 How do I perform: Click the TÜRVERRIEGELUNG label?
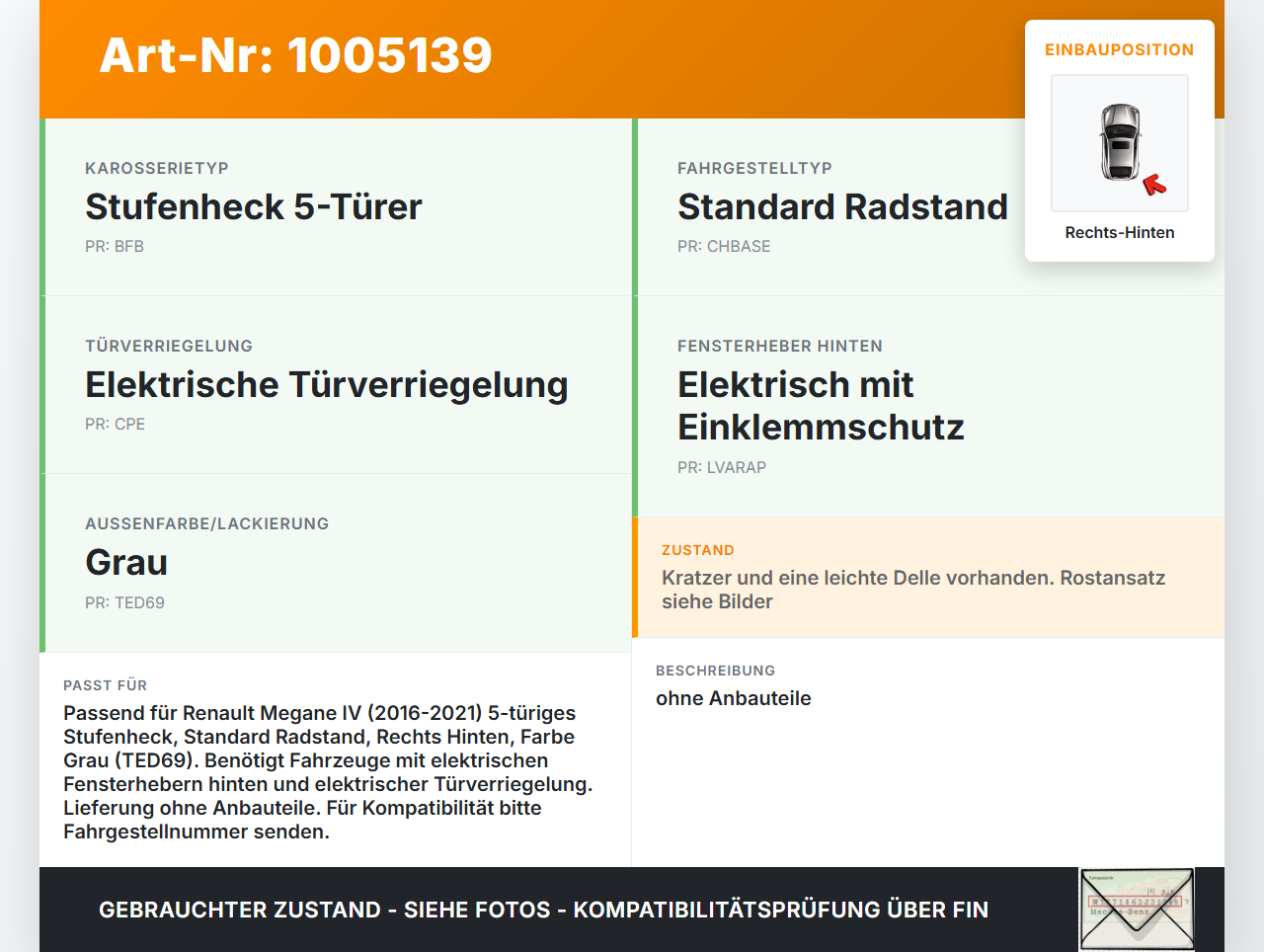169,346
